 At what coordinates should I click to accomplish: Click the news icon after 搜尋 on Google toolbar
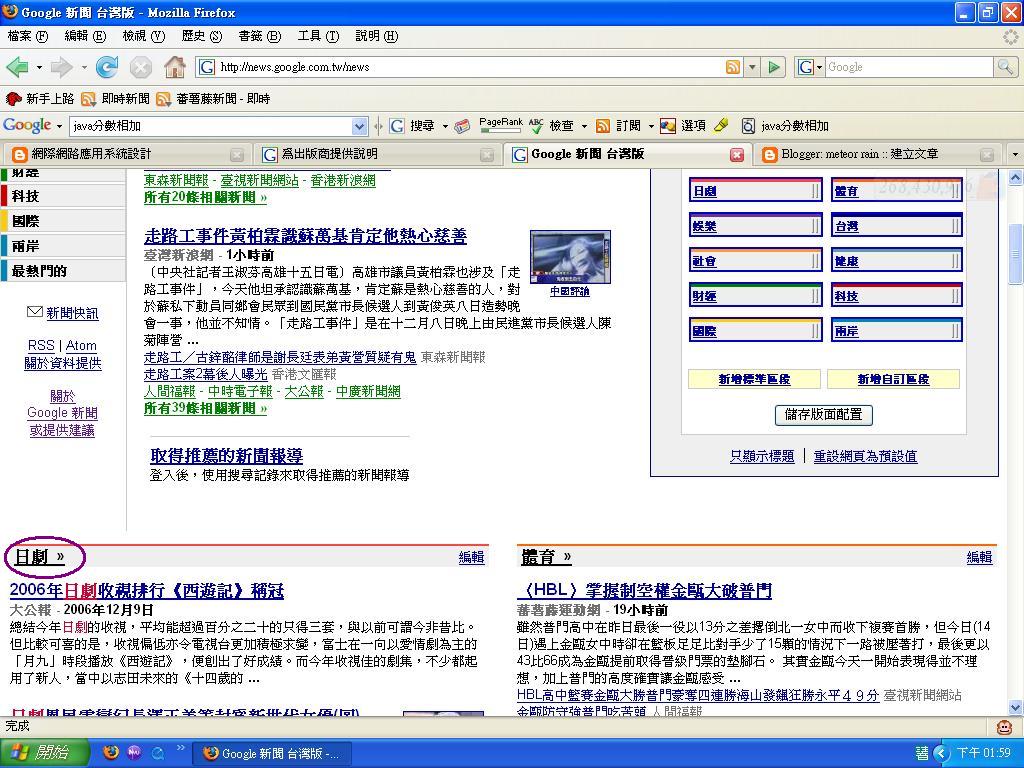462,126
